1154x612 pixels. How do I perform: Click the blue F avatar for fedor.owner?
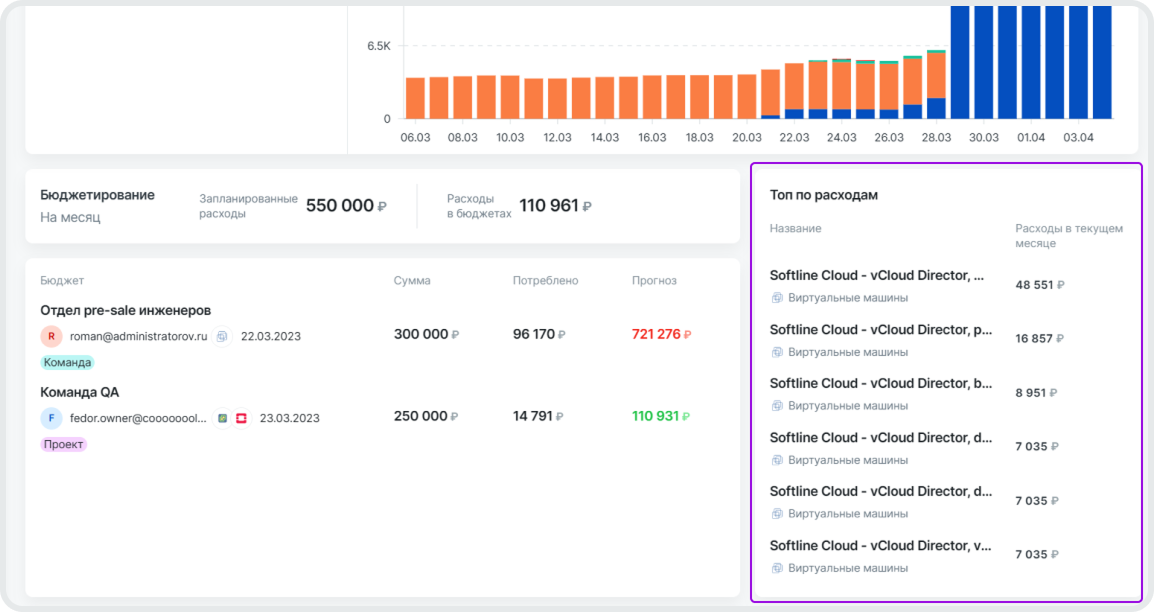click(x=51, y=418)
